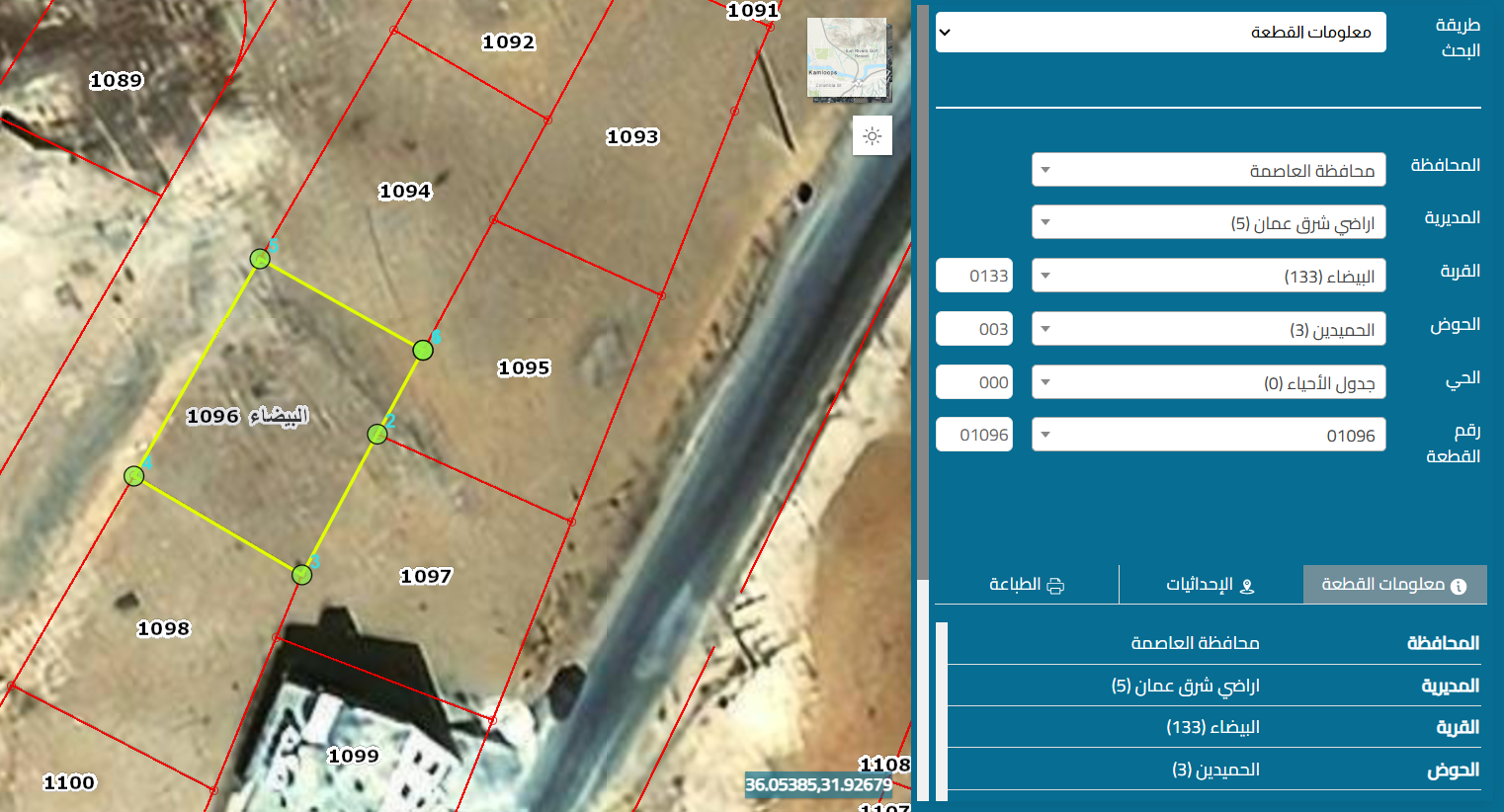
Task: Click the brightness sun icon on map
Action: [x=872, y=136]
